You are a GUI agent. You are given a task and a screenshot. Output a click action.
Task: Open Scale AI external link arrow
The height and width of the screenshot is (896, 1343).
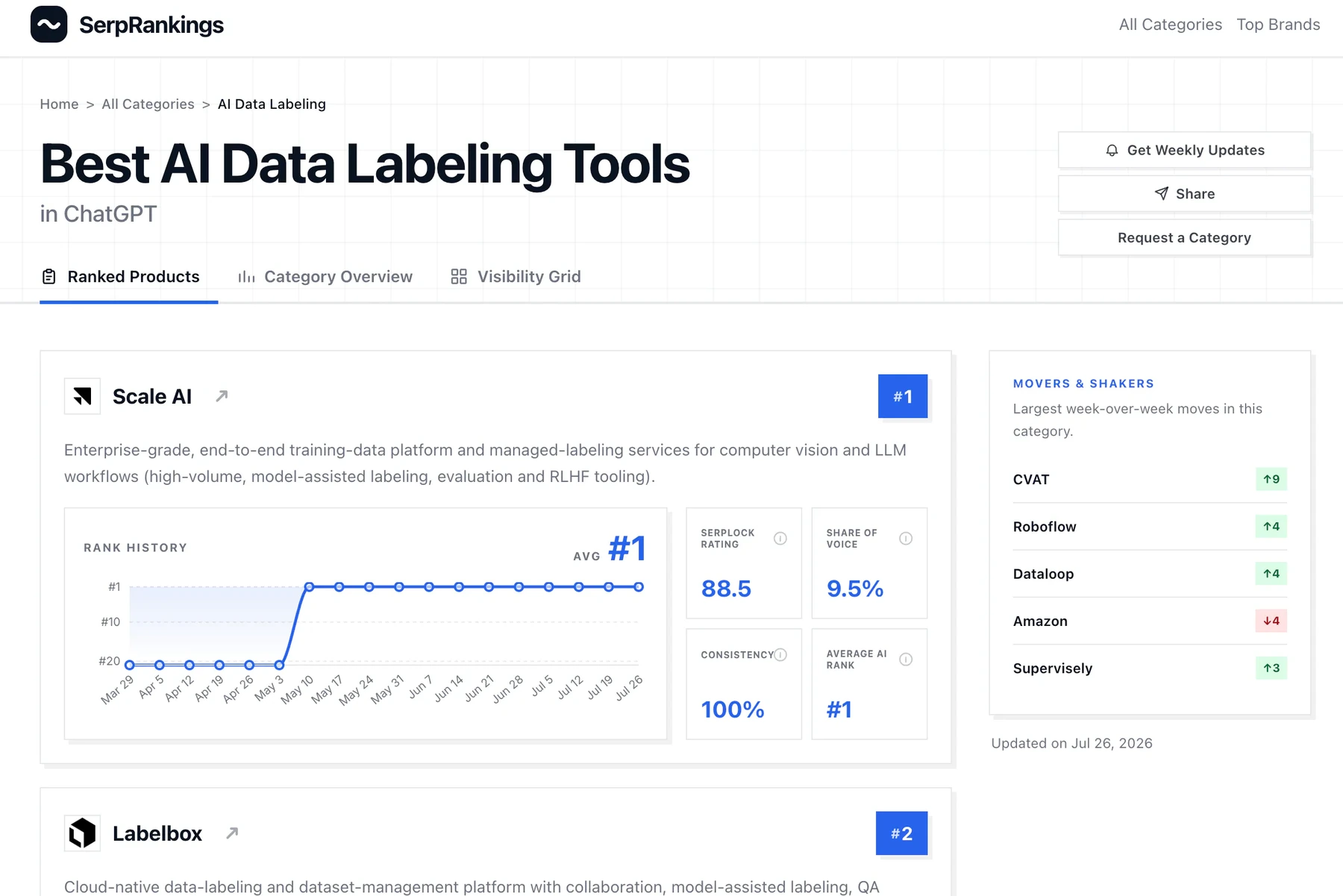[x=222, y=396]
